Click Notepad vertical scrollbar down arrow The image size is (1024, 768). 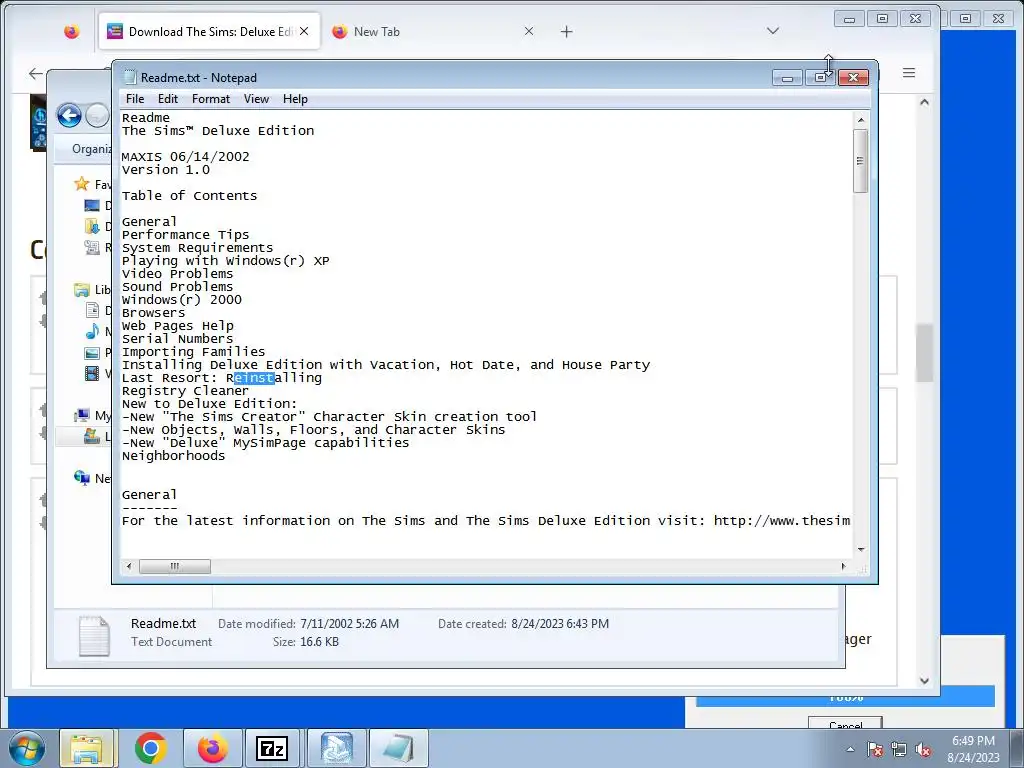pos(861,549)
